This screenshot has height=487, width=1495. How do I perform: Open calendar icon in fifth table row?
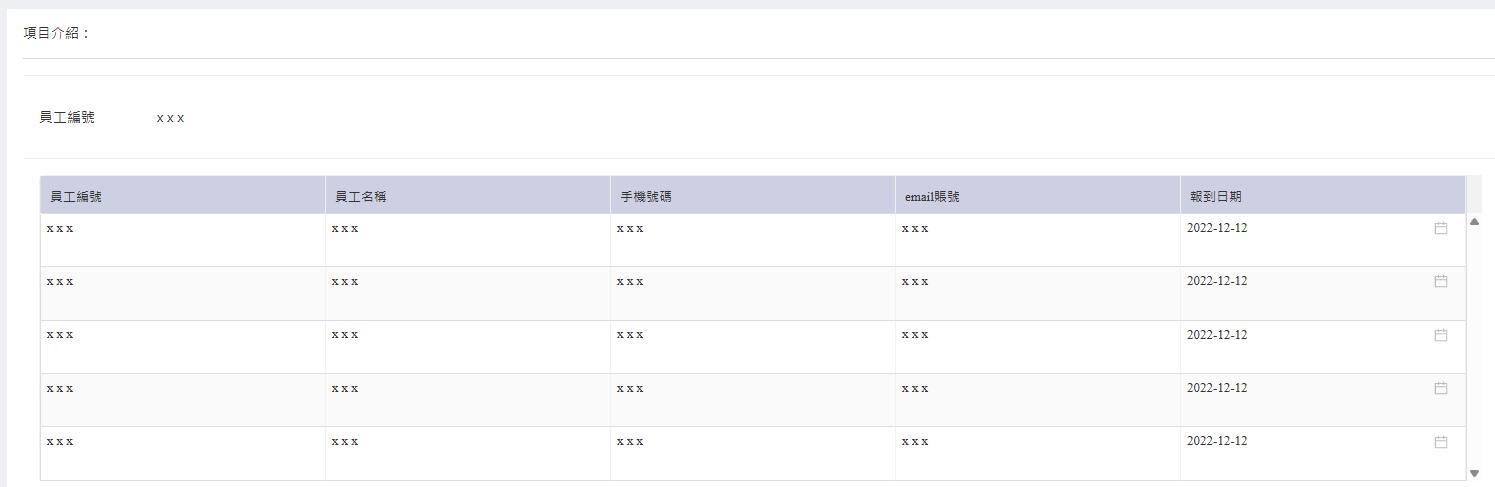[1441, 442]
